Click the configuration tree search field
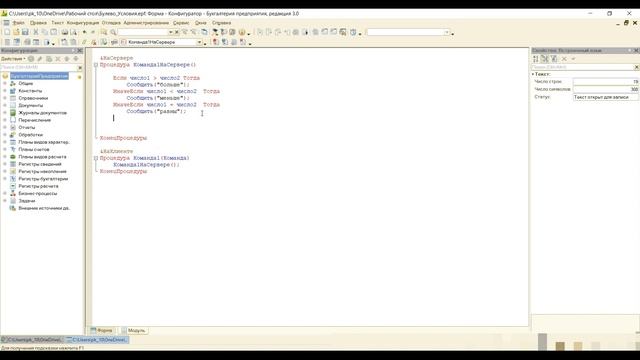 tap(39, 67)
